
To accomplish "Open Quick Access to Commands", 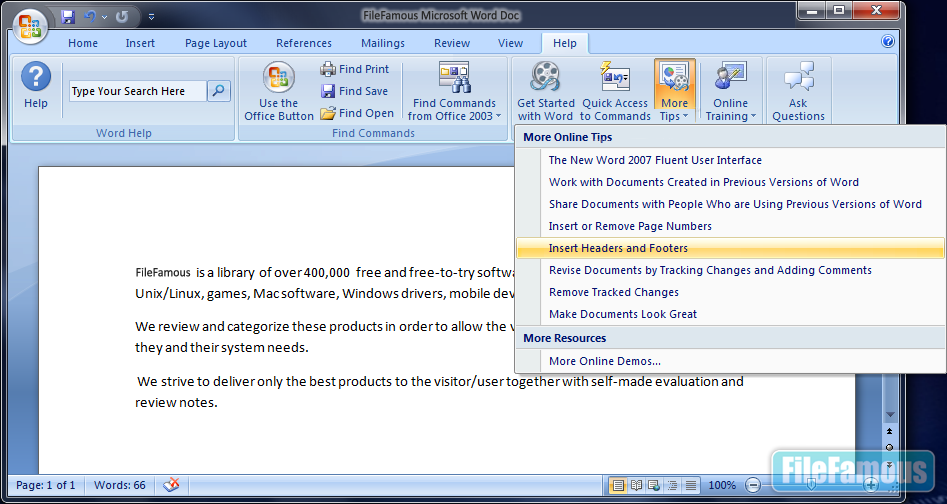I will coord(615,91).
